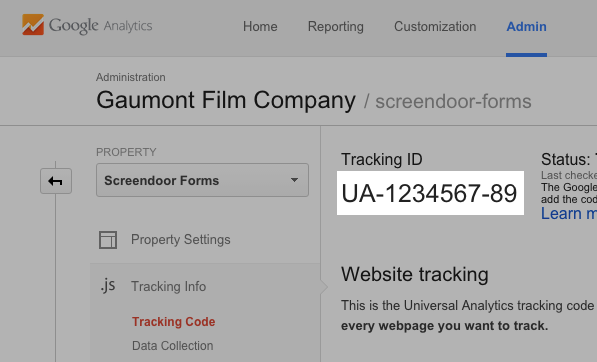Click the screendoor-forms property name
This screenshot has height=362, width=597.
point(453,102)
